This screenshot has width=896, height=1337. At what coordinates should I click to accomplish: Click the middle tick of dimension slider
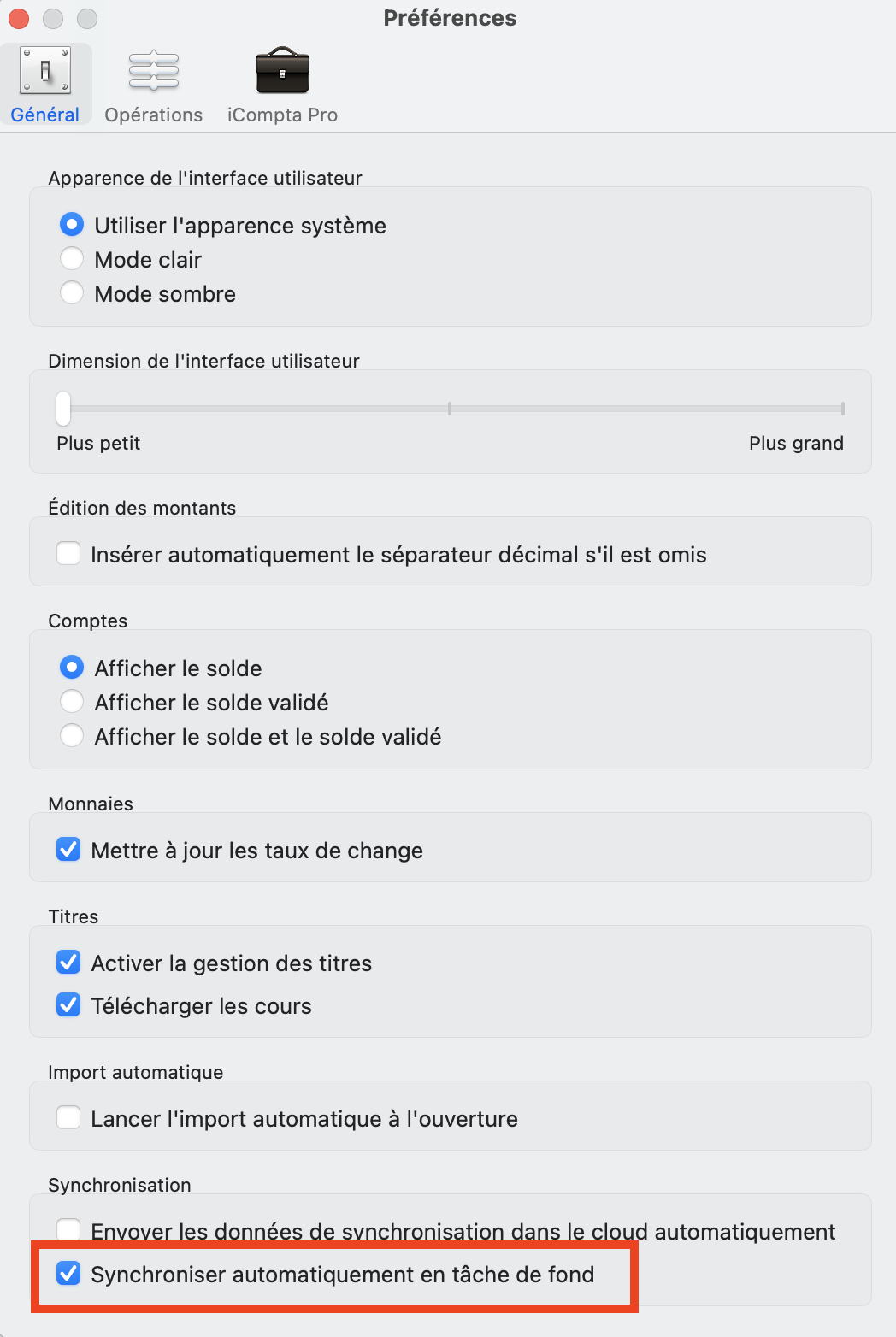pos(450,409)
